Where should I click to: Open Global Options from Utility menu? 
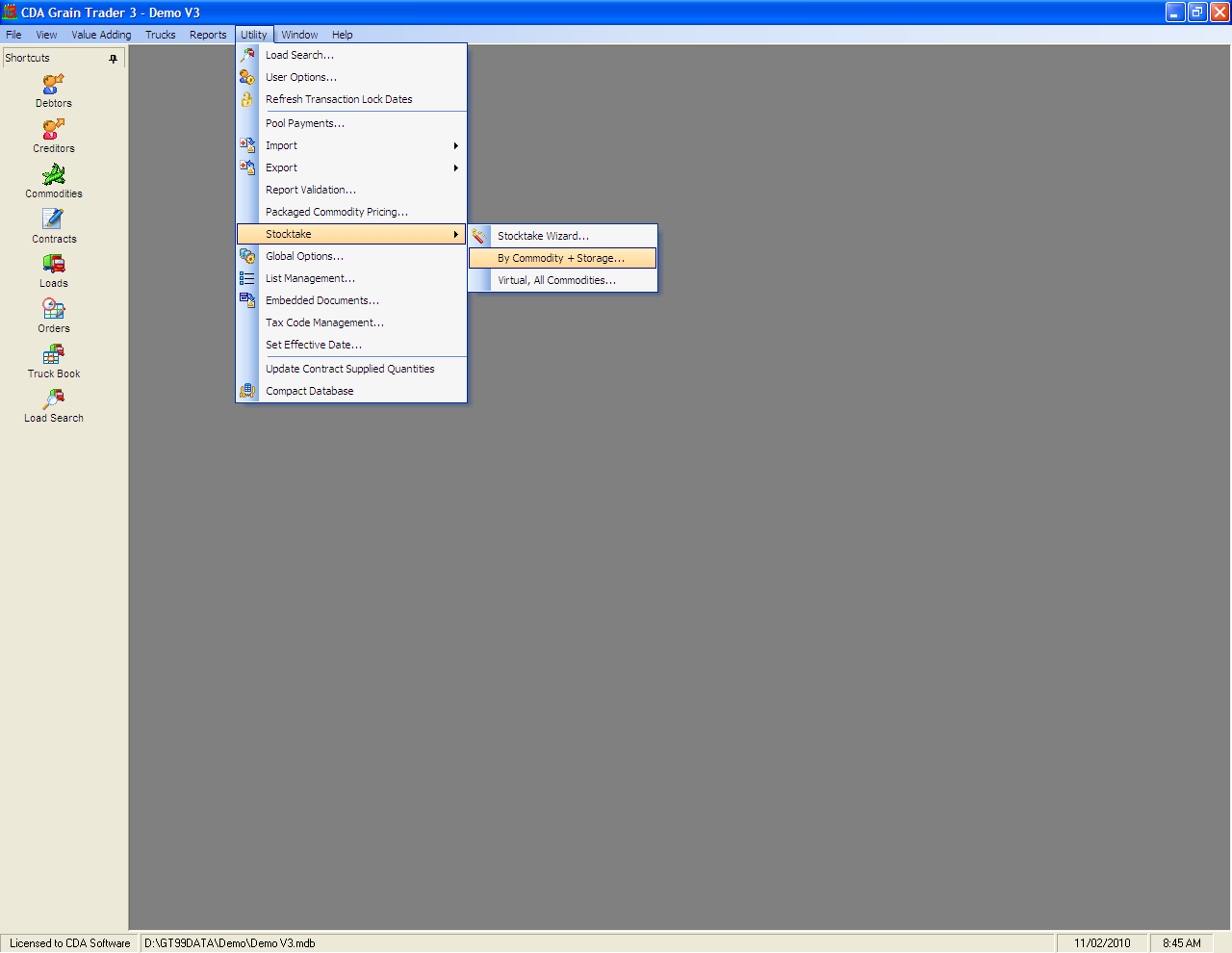point(304,256)
